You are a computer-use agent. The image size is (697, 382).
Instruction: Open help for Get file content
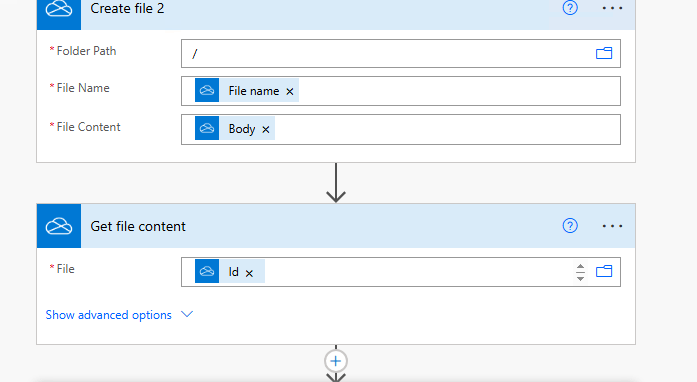[x=570, y=226]
